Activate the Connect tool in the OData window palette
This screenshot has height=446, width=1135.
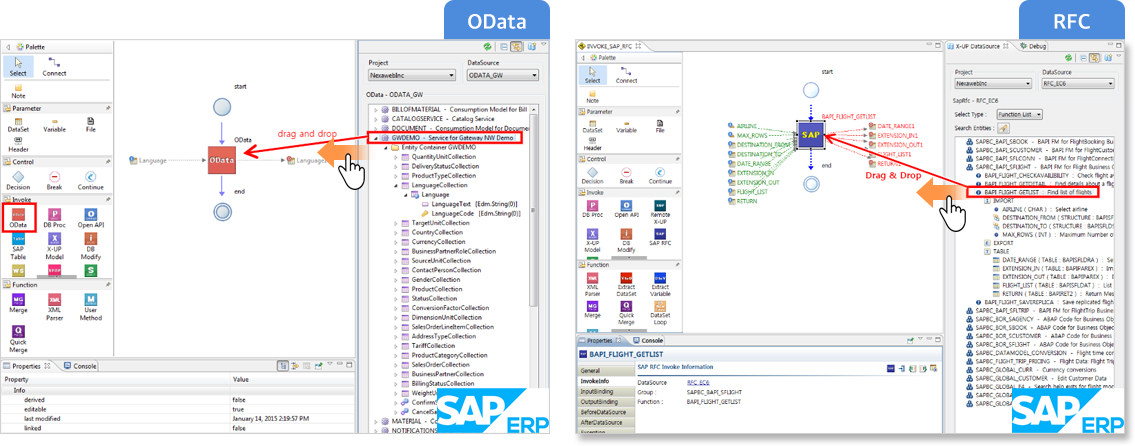(54, 66)
